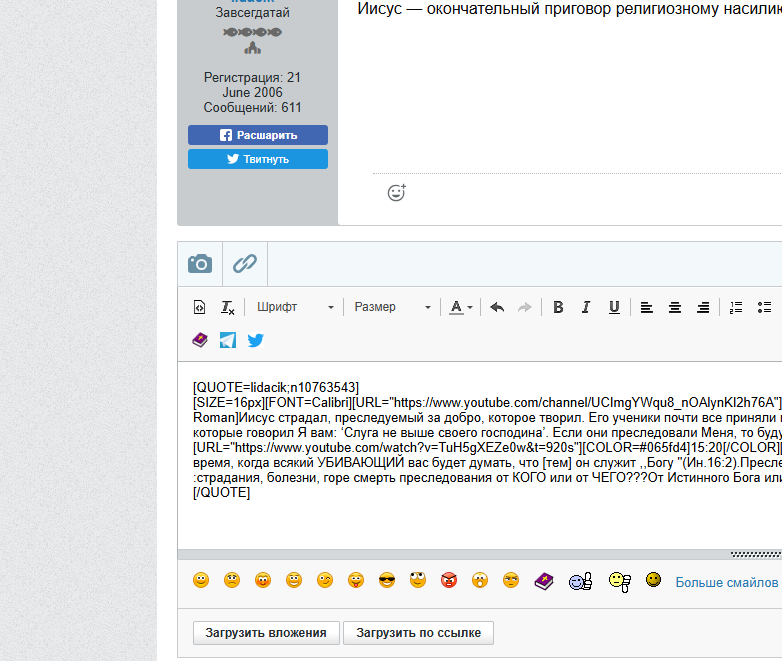Open the text color picker dropdown
This screenshot has height=661, width=782.
click(x=461, y=307)
